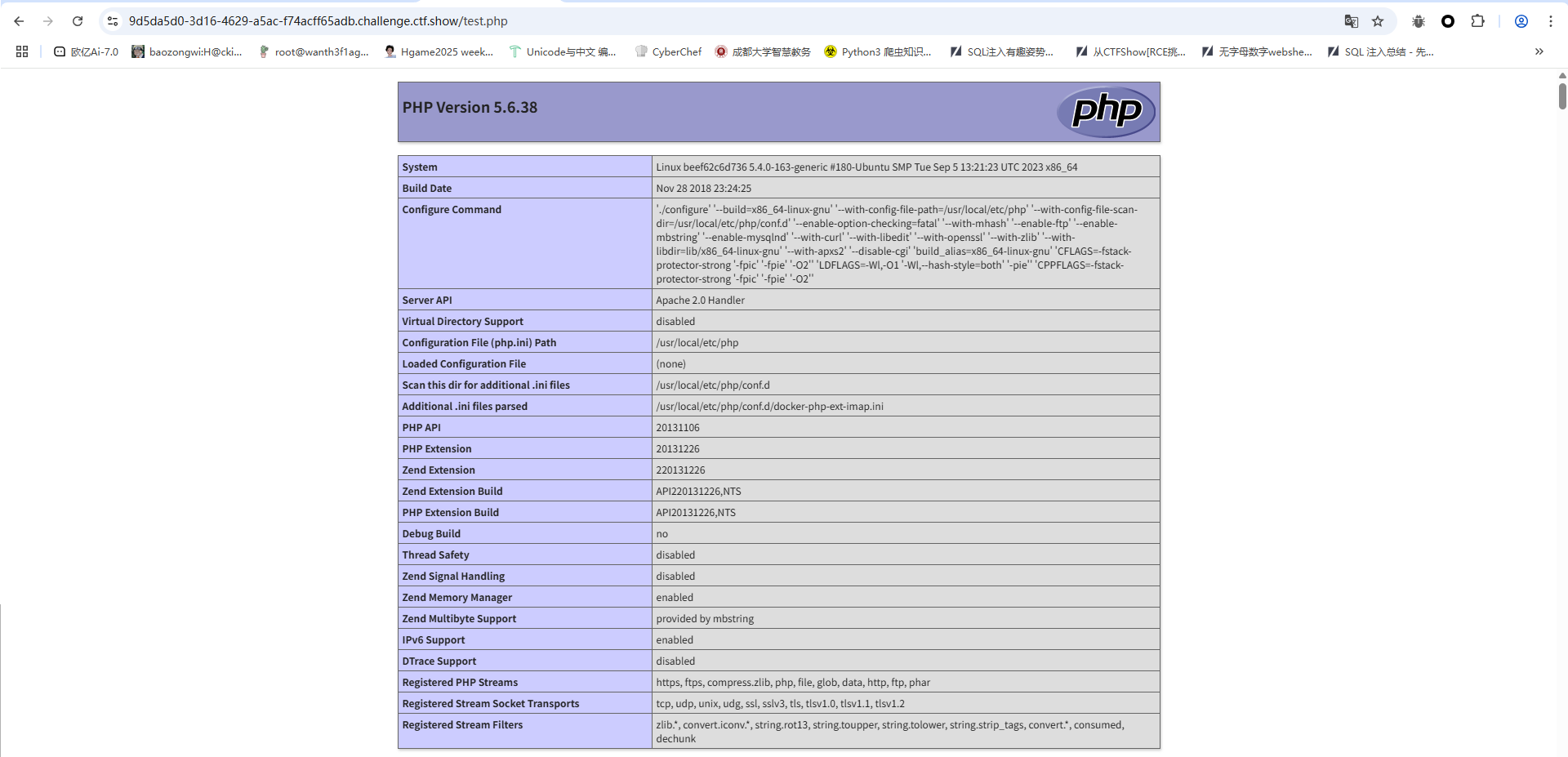Reload the current page
Viewport: 1568px width, 757px height.
tap(78, 21)
